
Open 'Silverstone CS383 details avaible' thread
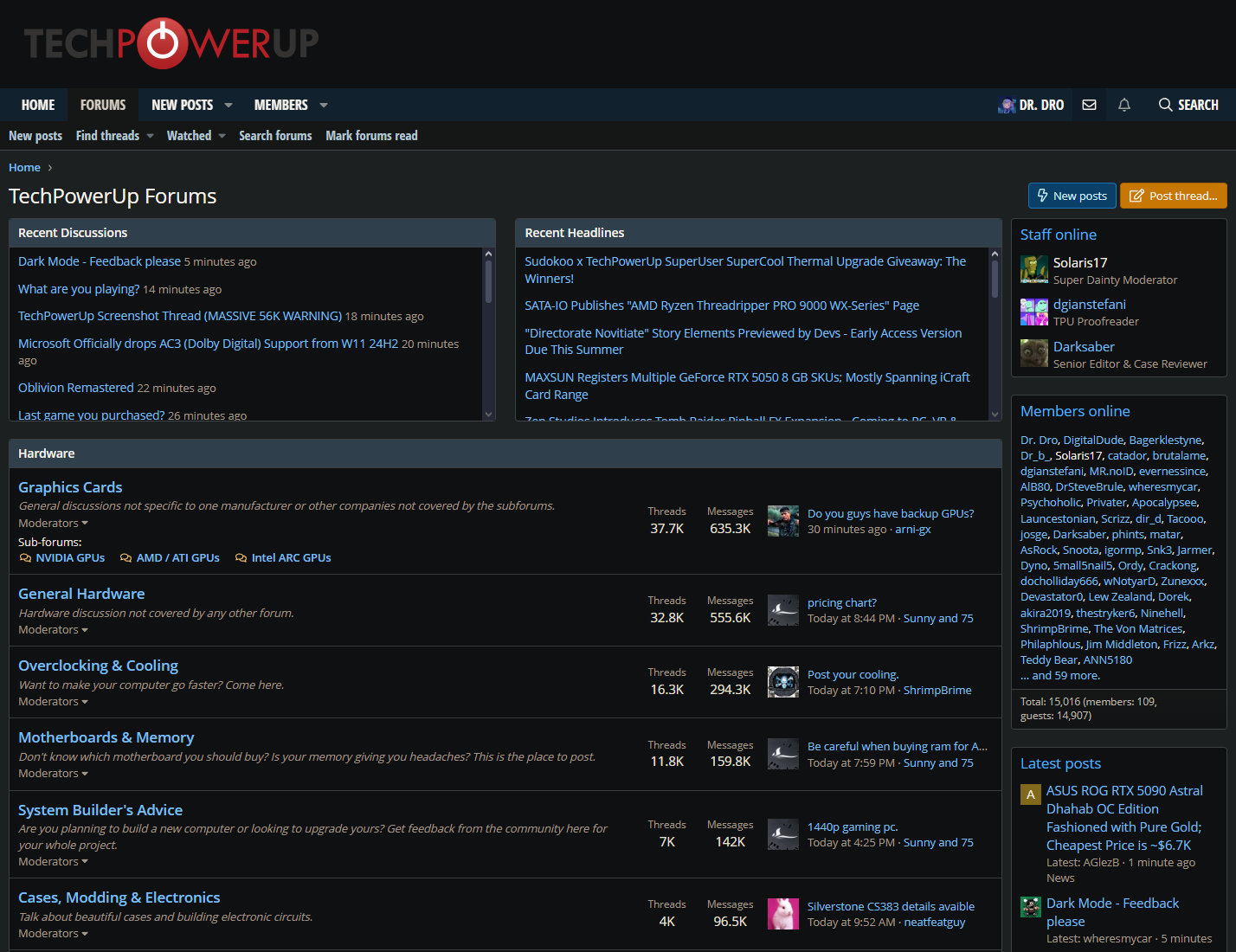click(x=891, y=906)
